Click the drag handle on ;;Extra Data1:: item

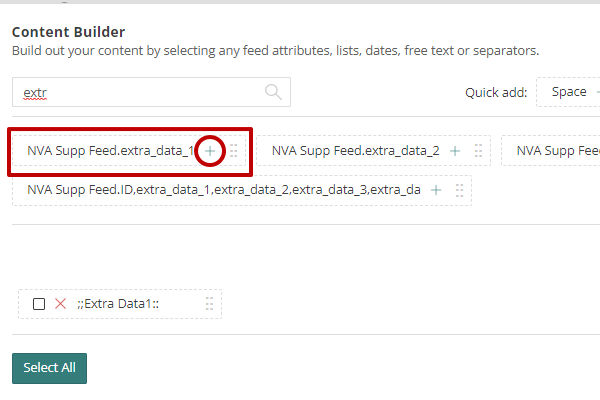pyautogui.click(x=209, y=304)
